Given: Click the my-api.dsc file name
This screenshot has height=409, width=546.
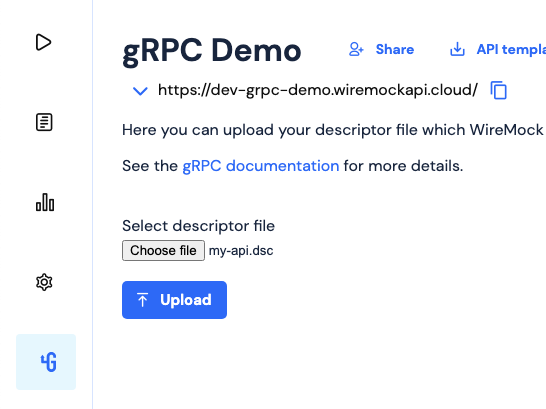Looking at the screenshot, I should coord(241,251).
